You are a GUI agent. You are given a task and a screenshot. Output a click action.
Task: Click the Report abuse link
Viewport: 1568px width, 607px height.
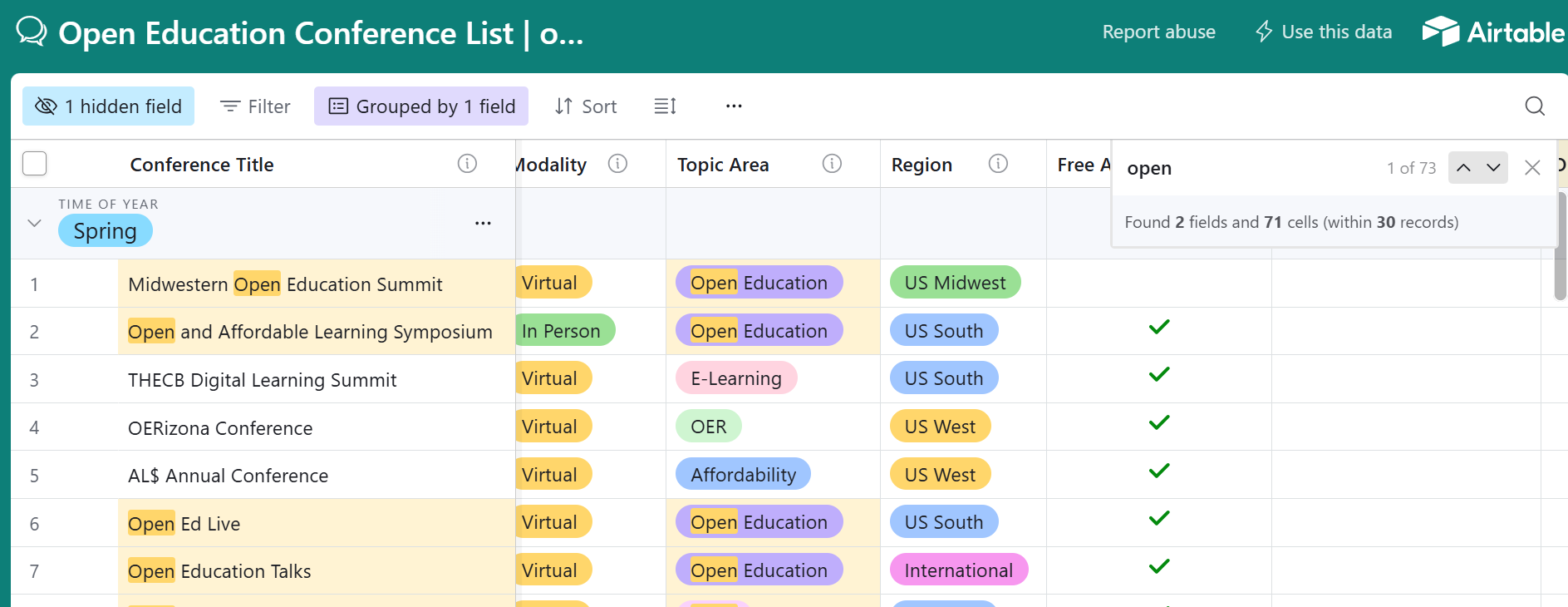pos(1158,32)
